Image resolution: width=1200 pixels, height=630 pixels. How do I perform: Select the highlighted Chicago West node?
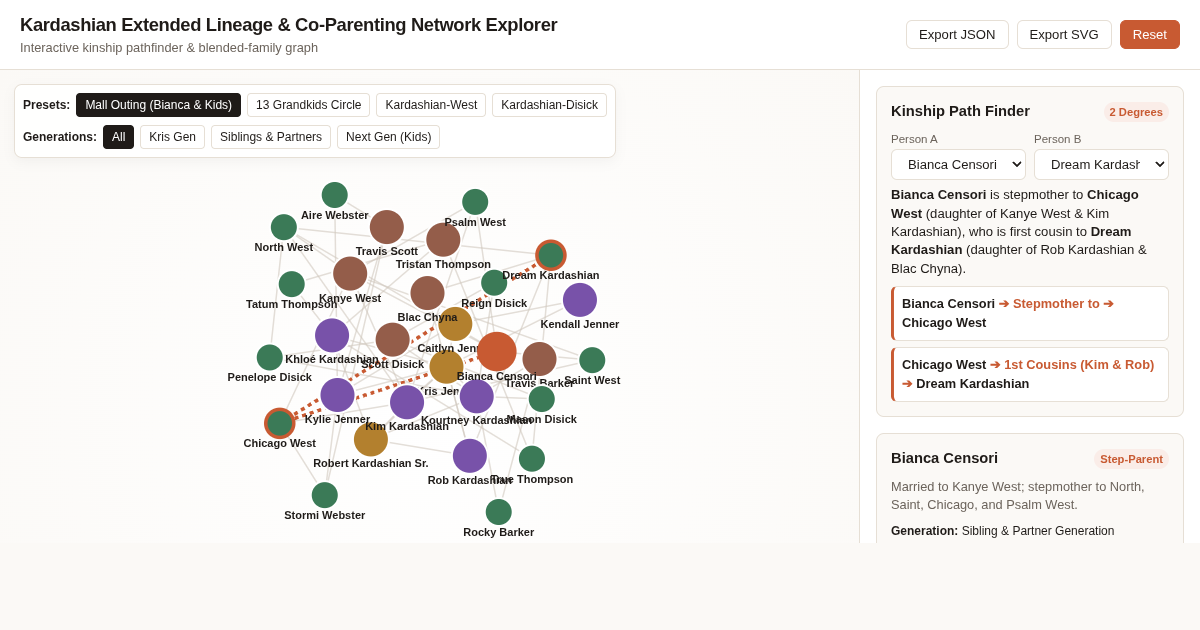pos(280,423)
